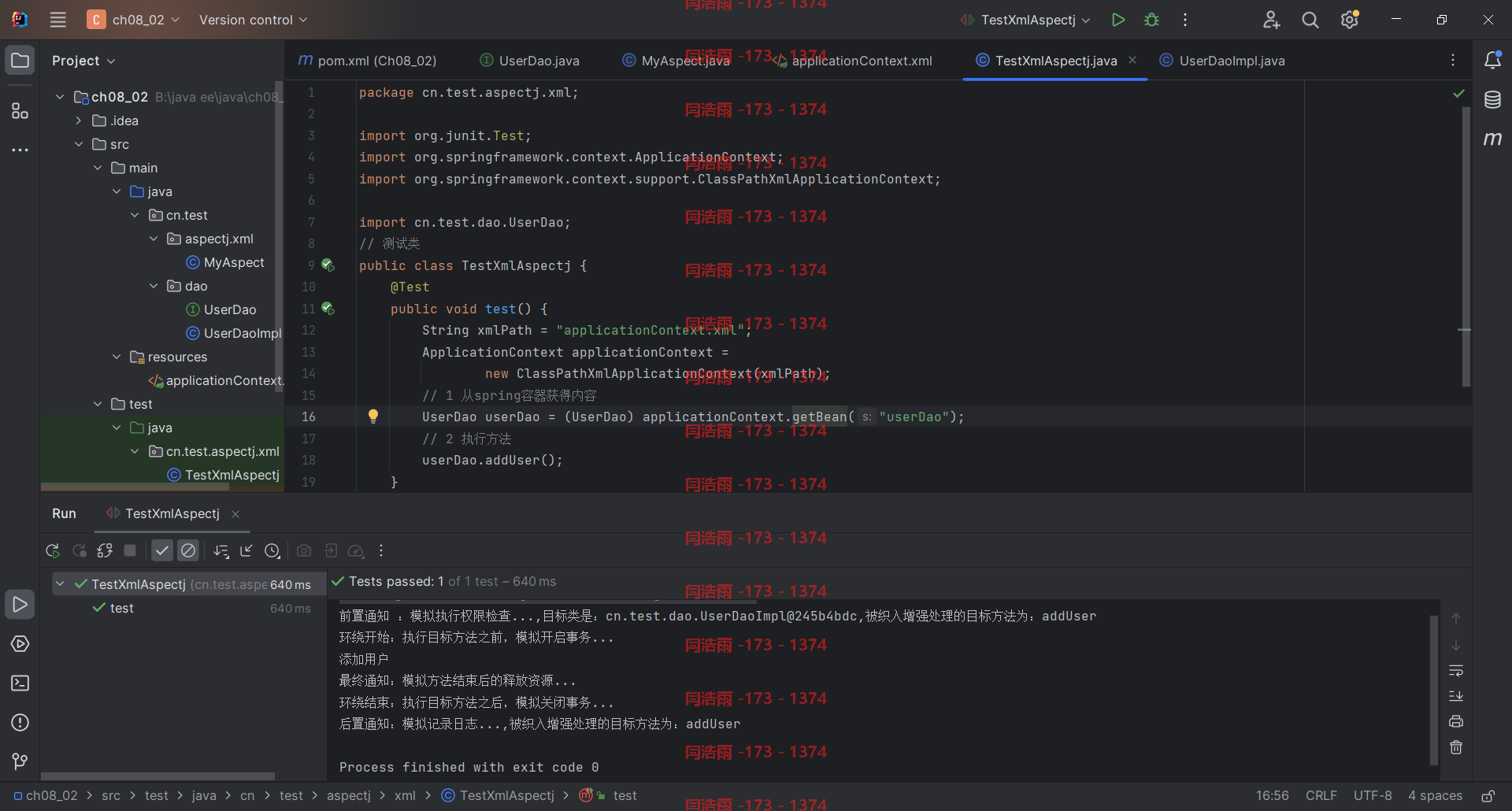The width and height of the screenshot is (1512, 811).
Task: Click 16:56 cursor position indicator
Action: coord(1272,796)
